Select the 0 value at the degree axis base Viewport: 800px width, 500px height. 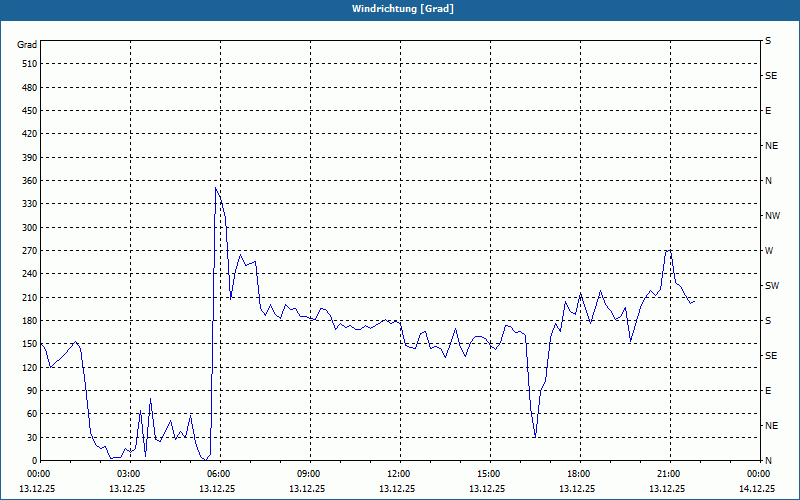34,461
